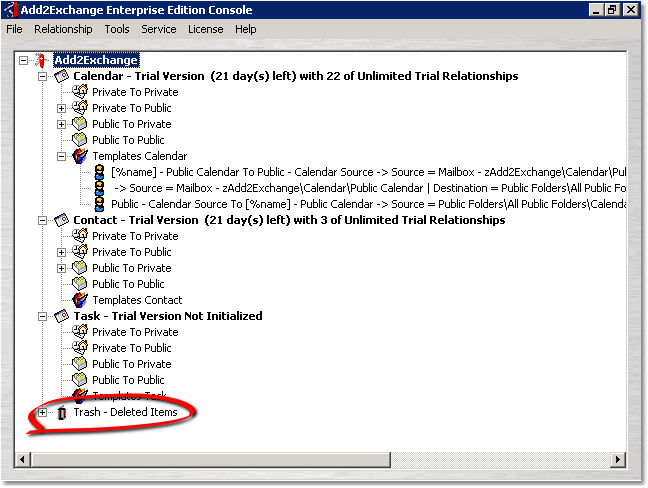Collapse the Contact Trial Version node
The width and height of the screenshot is (648, 488).
(42, 220)
